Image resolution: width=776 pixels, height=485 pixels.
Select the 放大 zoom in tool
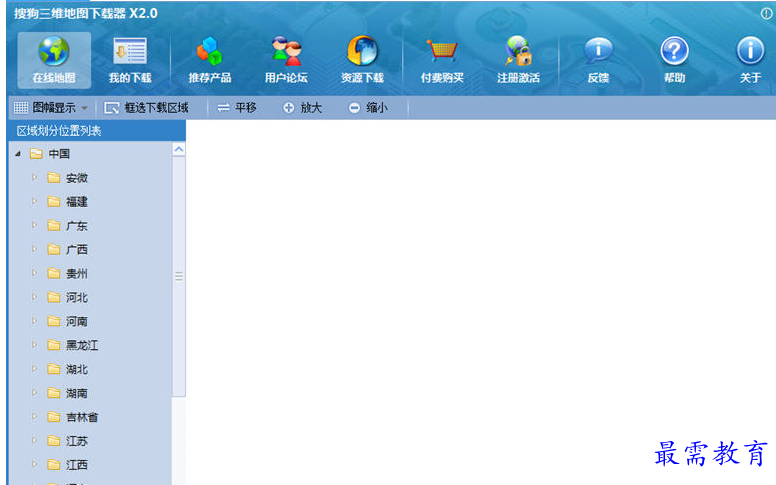point(302,107)
